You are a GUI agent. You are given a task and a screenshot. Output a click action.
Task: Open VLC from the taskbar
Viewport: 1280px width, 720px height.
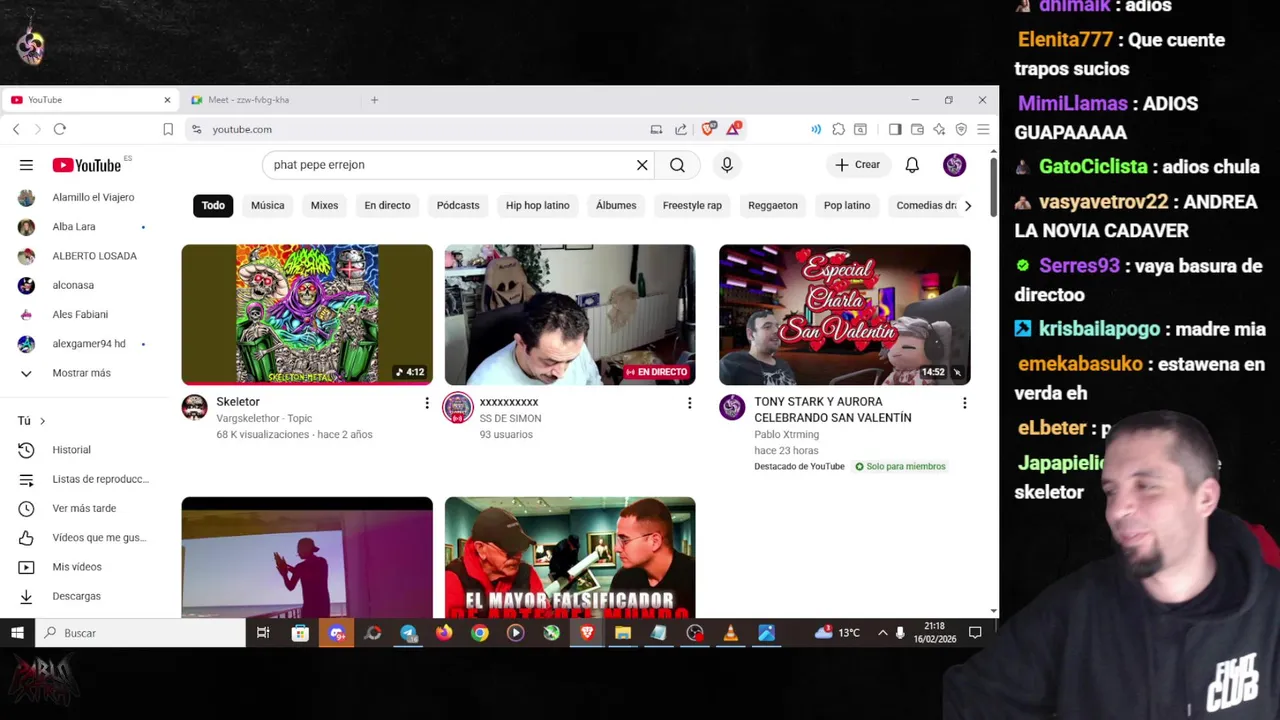pos(731,633)
